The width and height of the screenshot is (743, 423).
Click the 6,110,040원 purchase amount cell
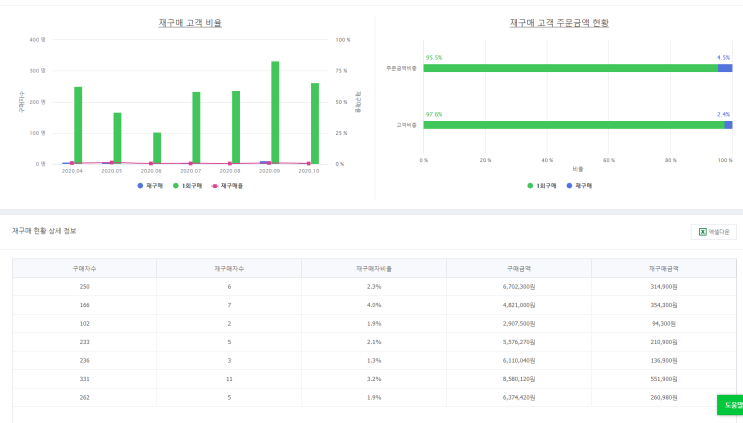click(x=519, y=360)
